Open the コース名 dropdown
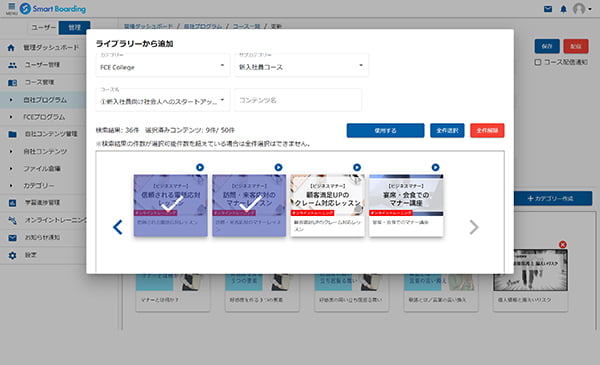Viewport: 600px width, 365px height. pyautogui.click(x=163, y=100)
